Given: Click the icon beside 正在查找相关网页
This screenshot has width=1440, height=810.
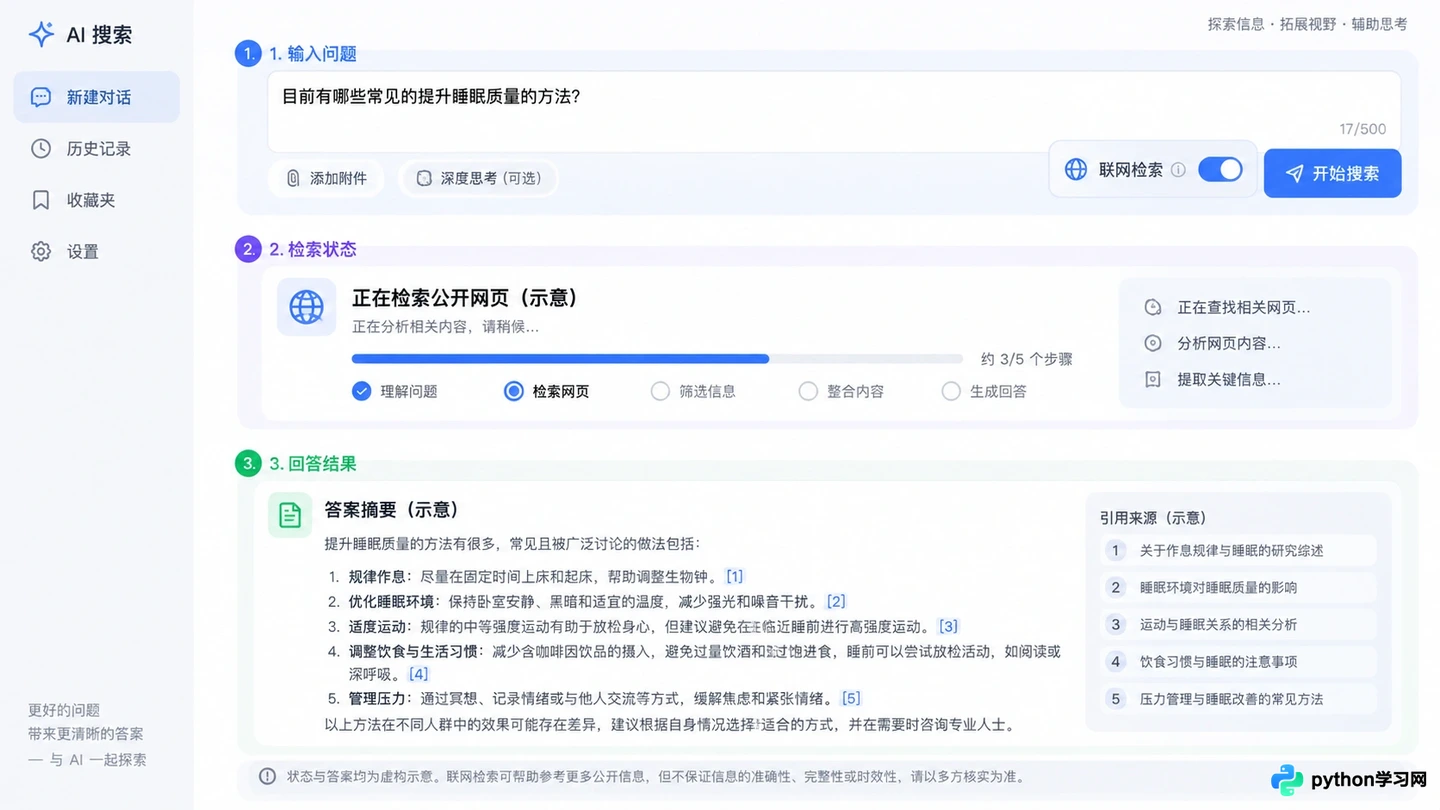Looking at the screenshot, I should click(1153, 307).
